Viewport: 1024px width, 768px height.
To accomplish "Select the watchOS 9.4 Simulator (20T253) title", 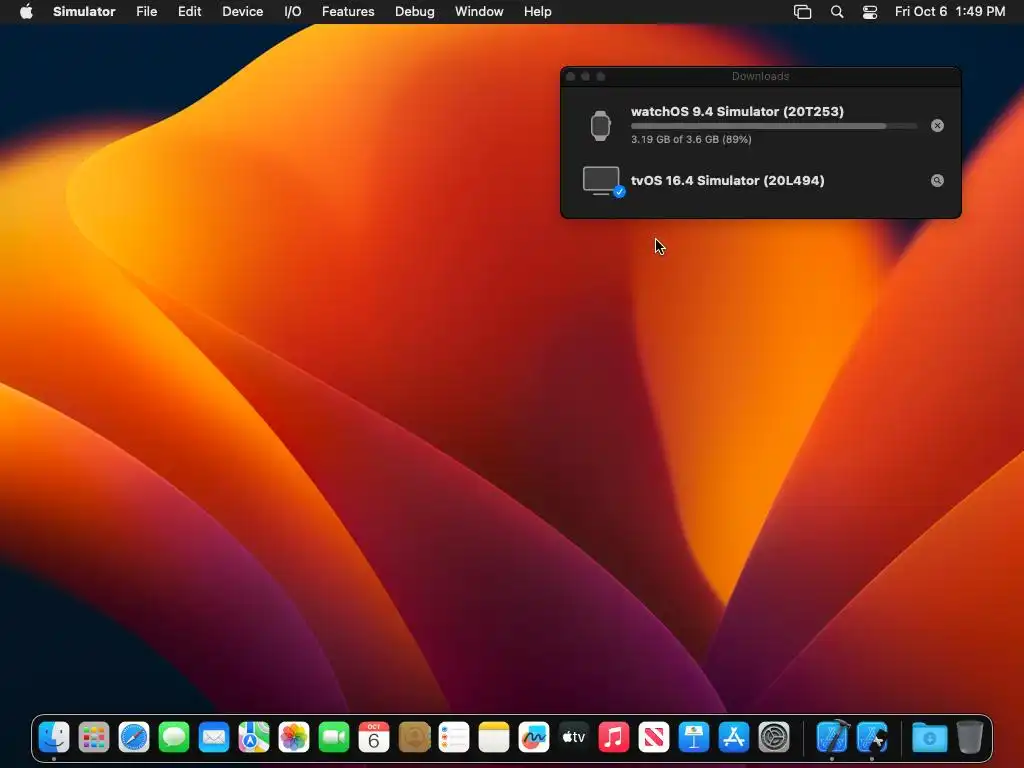I will (737, 112).
